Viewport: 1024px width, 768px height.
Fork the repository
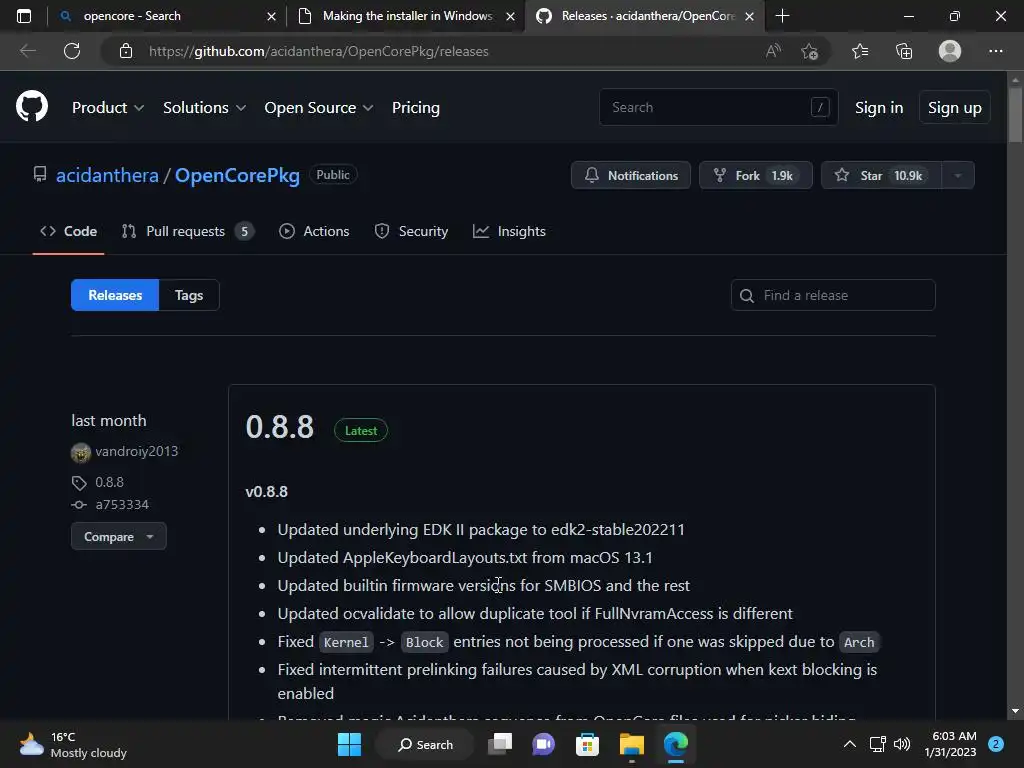coord(756,176)
